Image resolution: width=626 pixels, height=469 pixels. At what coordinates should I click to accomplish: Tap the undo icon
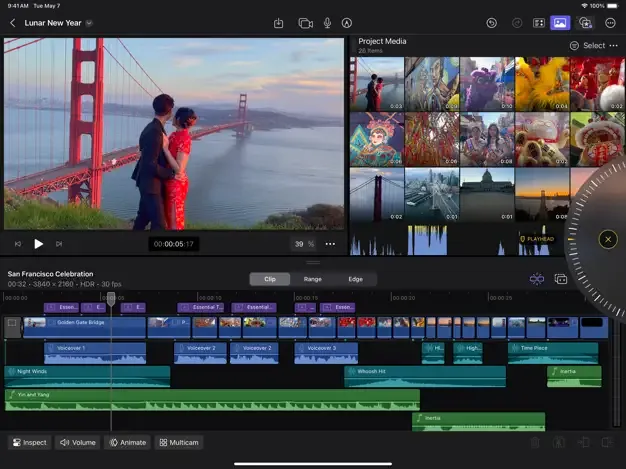pos(491,23)
